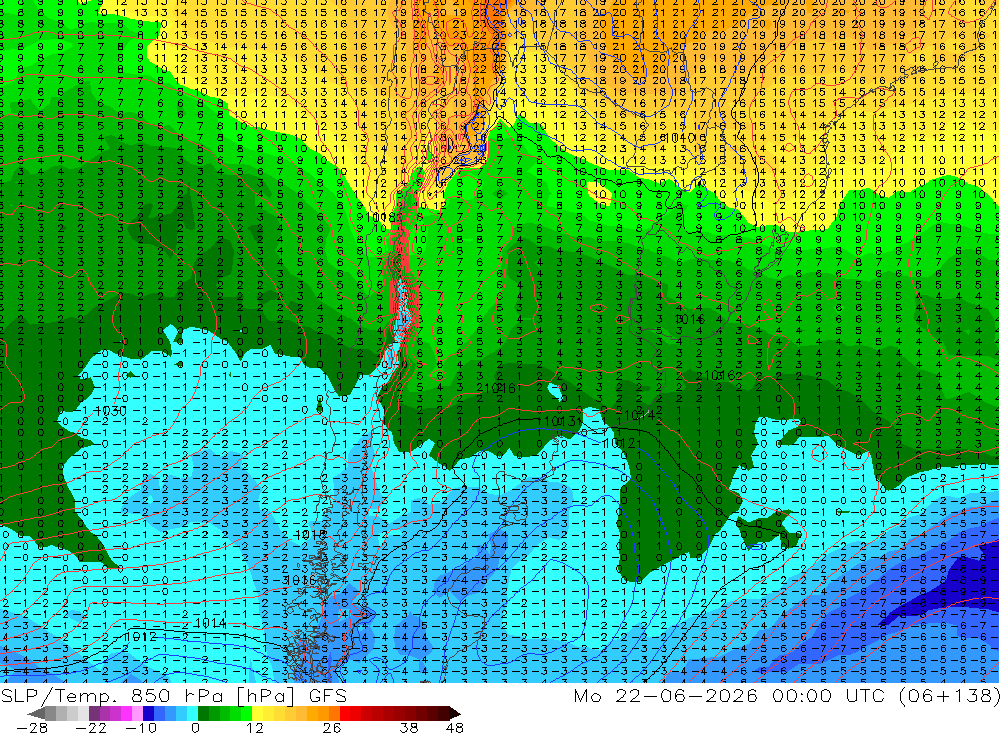Click the gray left arrow of legend
The width and height of the screenshot is (1000, 733).
click(x=36, y=713)
